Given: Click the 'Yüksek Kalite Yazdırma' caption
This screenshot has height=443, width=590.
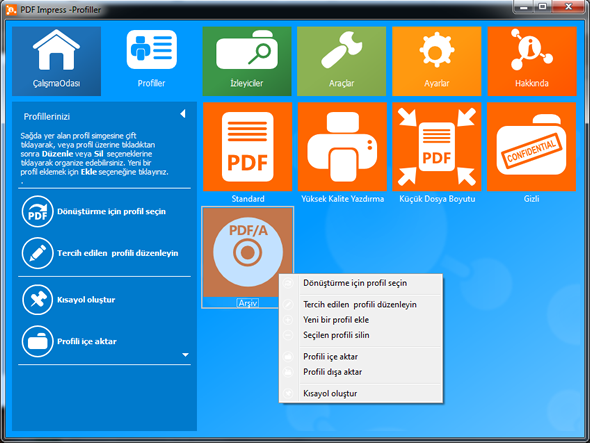Looking at the screenshot, I should point(342,199).
